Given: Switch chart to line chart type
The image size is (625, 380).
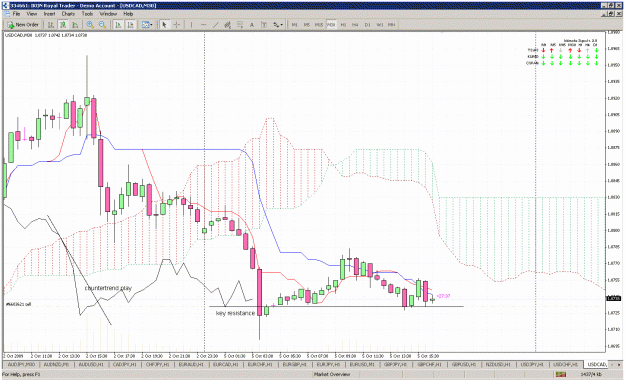Looking at the screenshot, I should click(x=75, y=25).
